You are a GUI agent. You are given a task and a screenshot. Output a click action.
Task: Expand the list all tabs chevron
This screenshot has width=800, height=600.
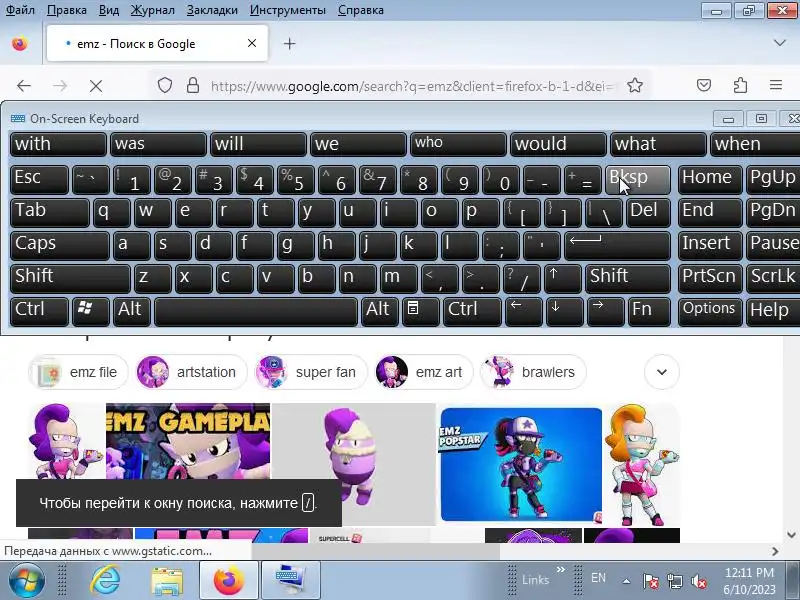point(780,43)
